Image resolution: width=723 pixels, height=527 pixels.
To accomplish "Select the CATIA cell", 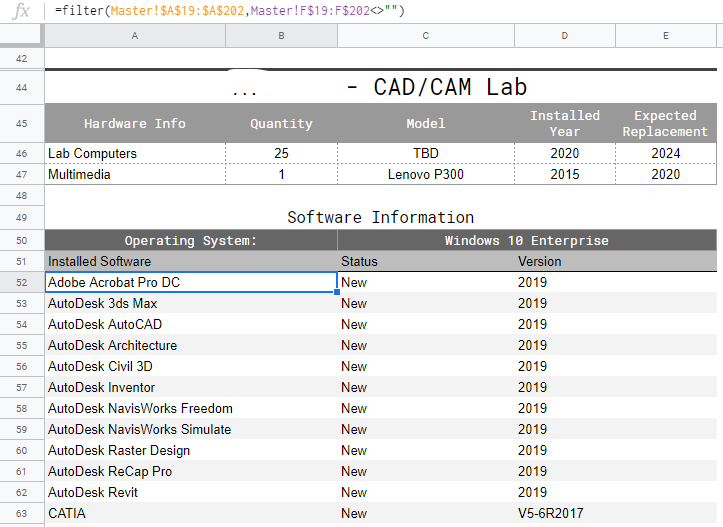I will coord(191,513).
